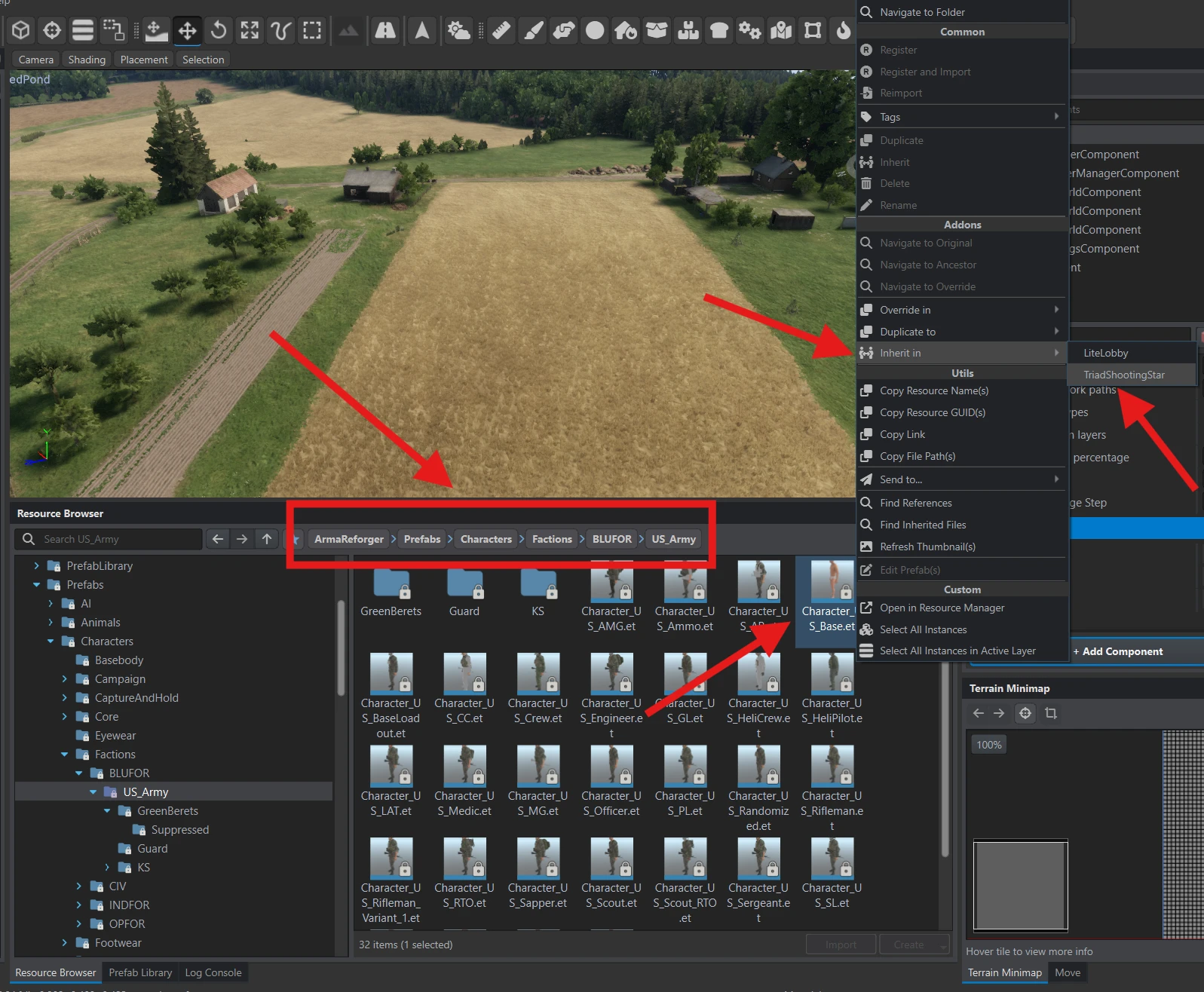Expand the KS folder arrow in tree
The image size is (1204, 992).
[107, 867]
